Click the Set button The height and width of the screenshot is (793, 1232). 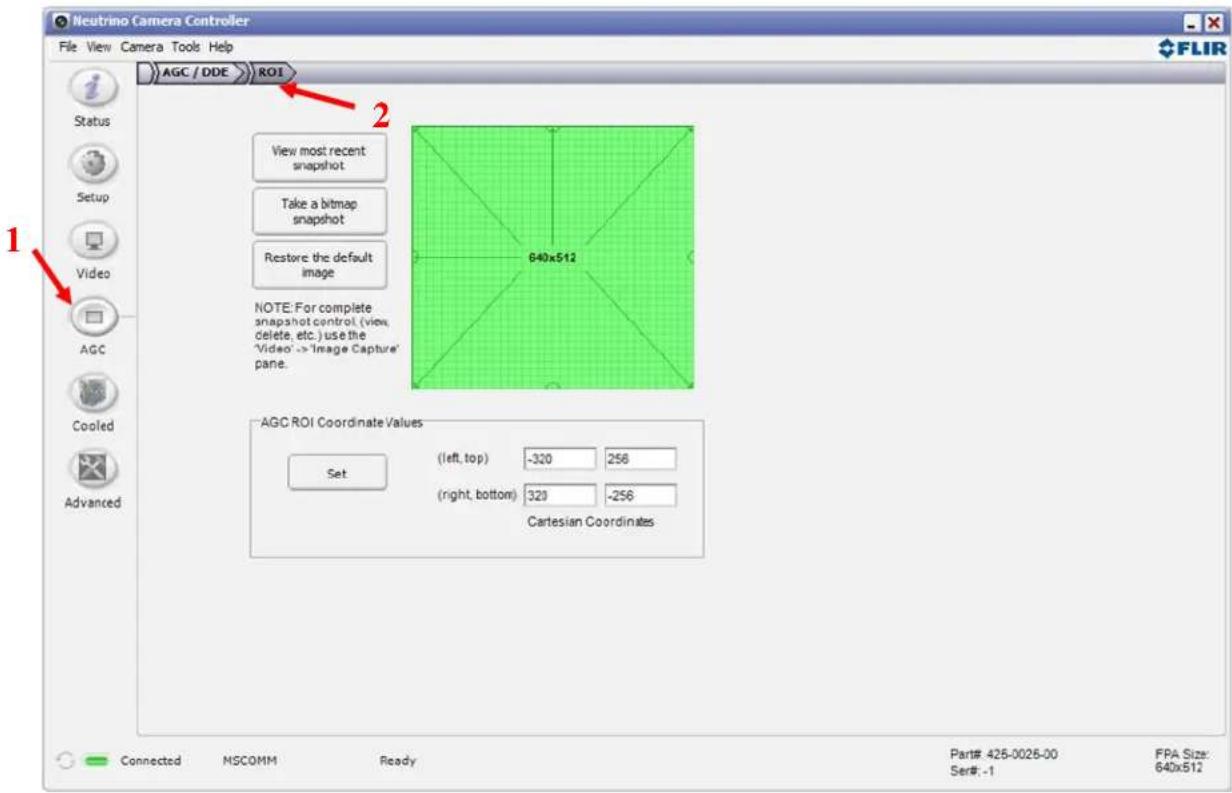click(x=337, y=474)
